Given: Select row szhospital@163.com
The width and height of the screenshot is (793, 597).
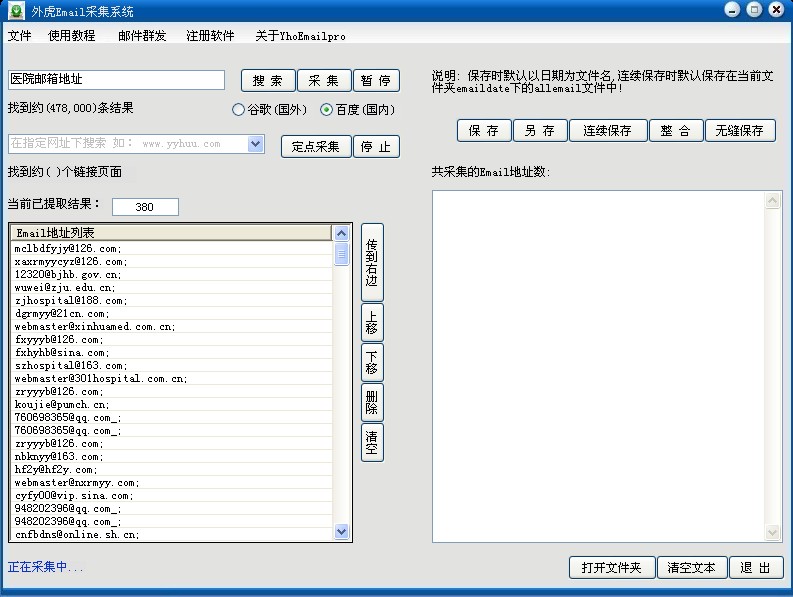Looking at the screenshot, I should tap(171, 365).
